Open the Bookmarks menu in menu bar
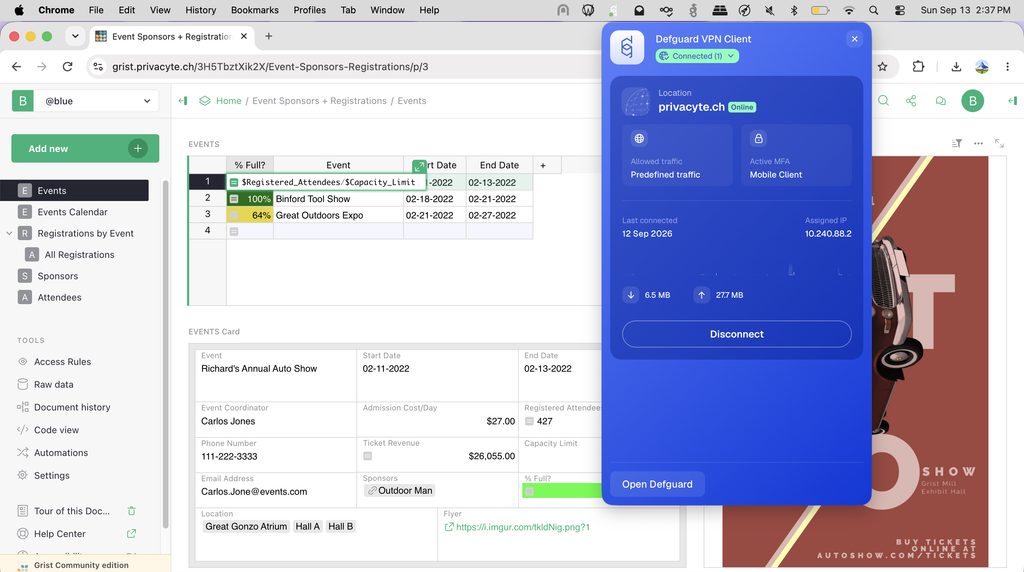The image size is (1024, 572). point(255,10)
